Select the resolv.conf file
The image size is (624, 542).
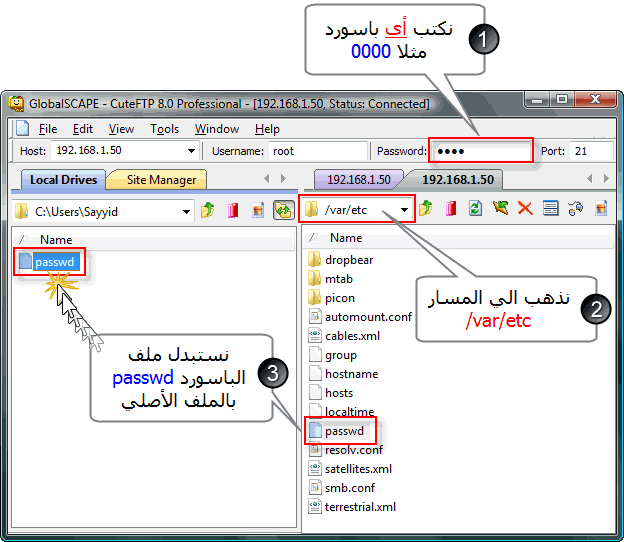coord(345,450)
